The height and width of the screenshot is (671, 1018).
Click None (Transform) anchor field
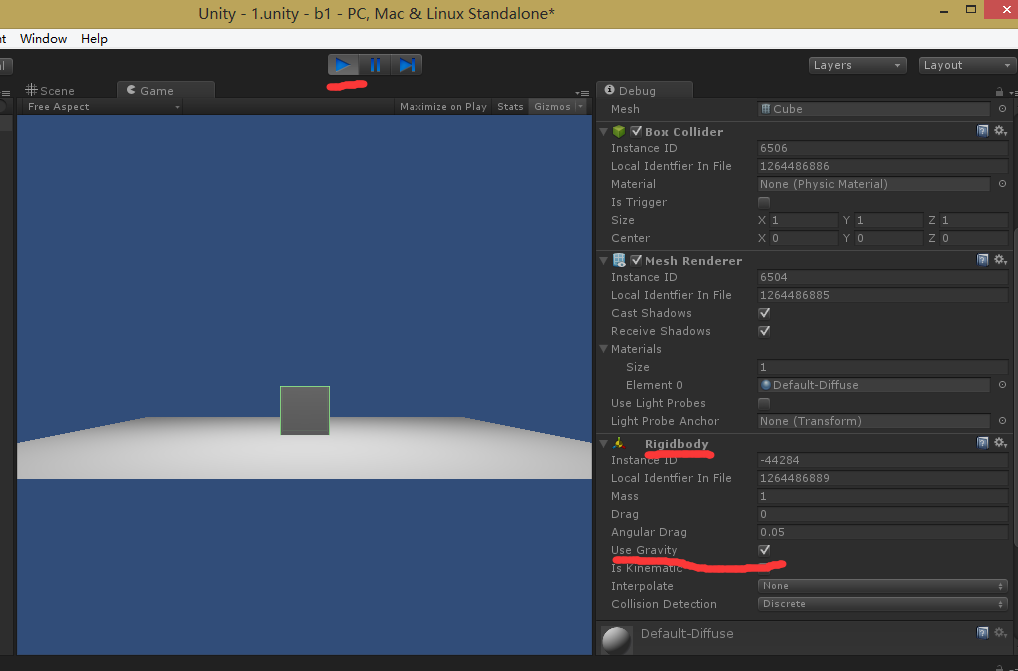pos(874,421)
